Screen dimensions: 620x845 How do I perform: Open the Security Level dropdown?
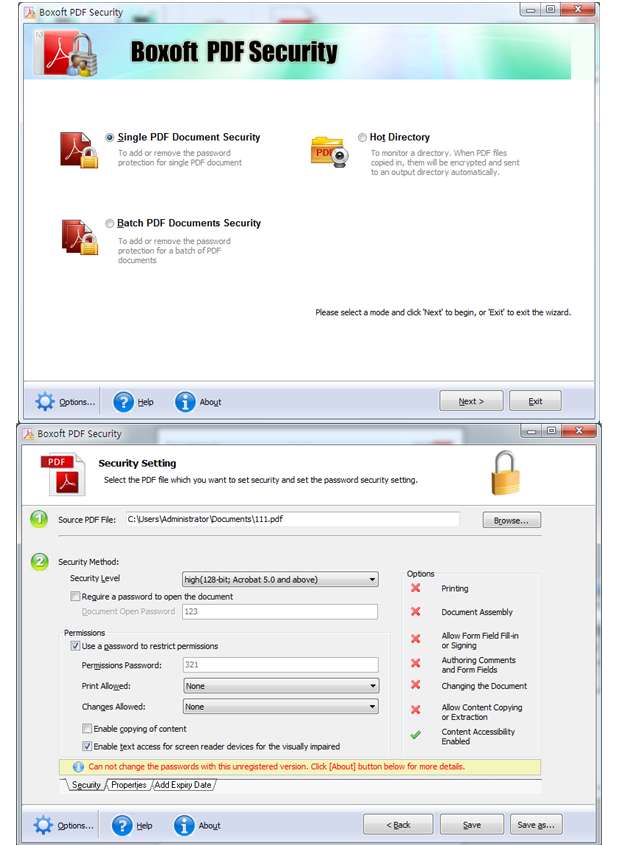coord(280,580)
